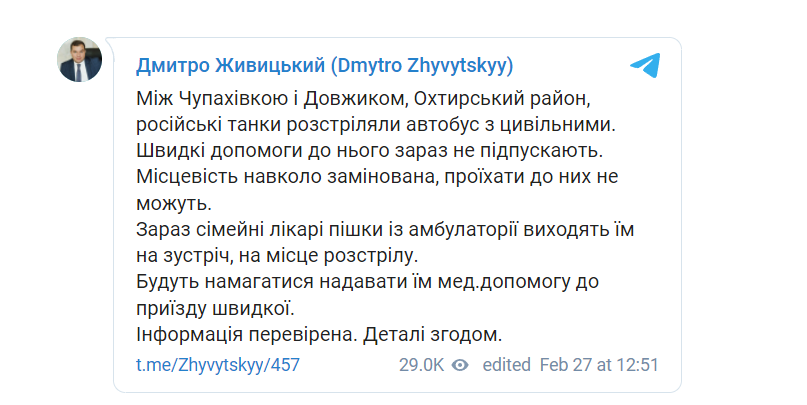Open the Дмитро Живицький channel name link

[x=325, y=66]
